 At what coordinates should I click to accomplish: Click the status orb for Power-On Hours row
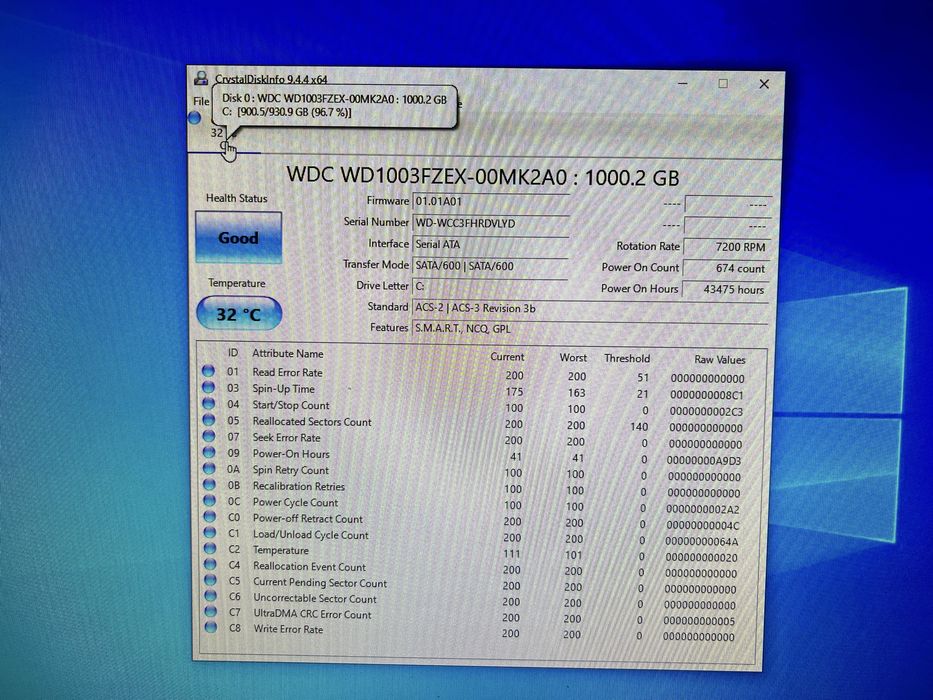208,452
